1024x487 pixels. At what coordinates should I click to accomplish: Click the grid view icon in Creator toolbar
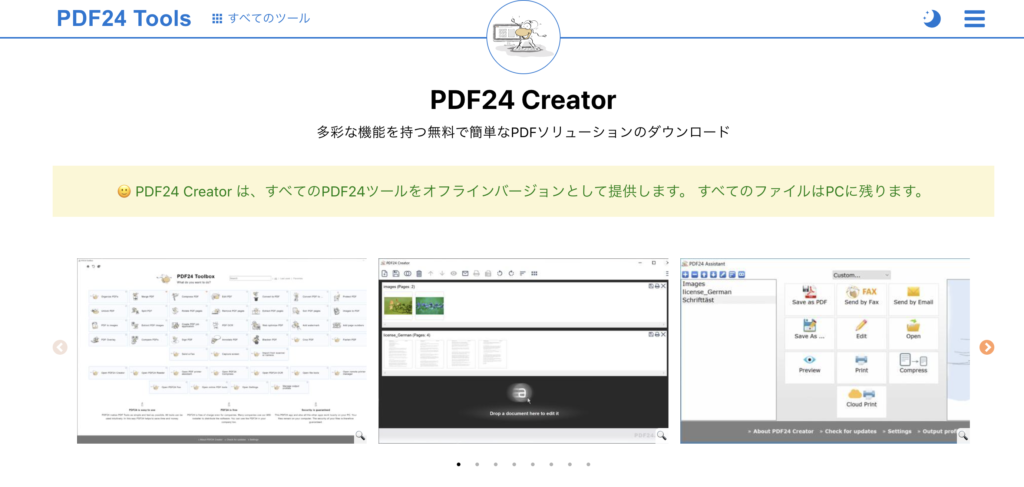(x=534, y=274)
